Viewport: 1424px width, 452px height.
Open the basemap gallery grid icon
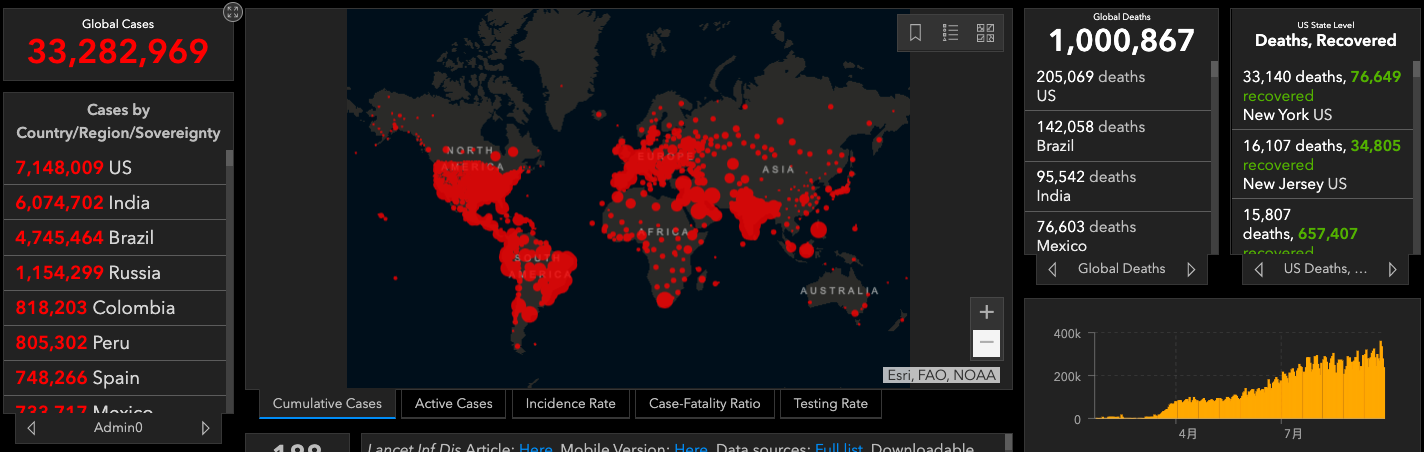(985, 33)
